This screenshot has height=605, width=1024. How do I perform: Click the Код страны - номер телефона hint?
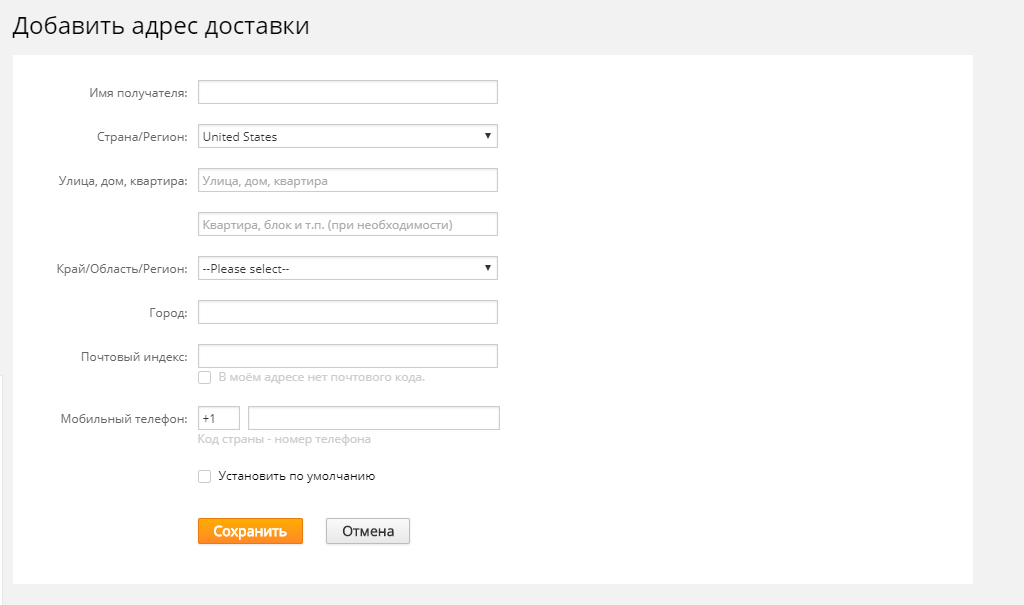tap(284, 439)
